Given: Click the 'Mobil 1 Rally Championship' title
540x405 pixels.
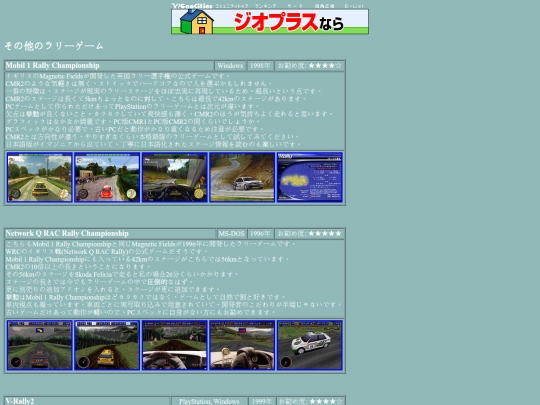Looking at the screenshot, I should (52, 65).
